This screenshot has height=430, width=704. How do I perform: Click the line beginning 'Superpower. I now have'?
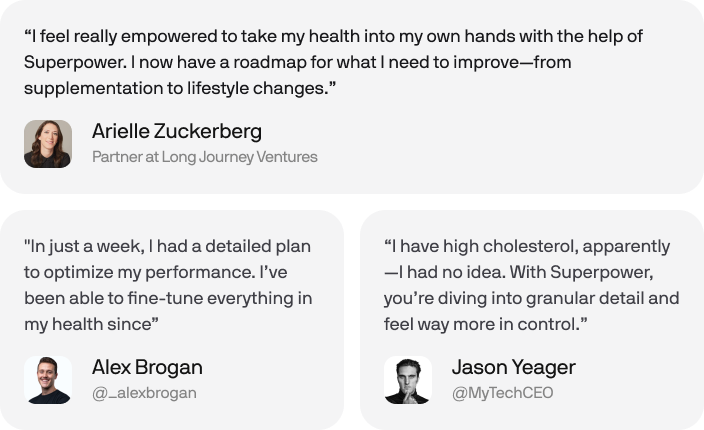click(298, 62)
